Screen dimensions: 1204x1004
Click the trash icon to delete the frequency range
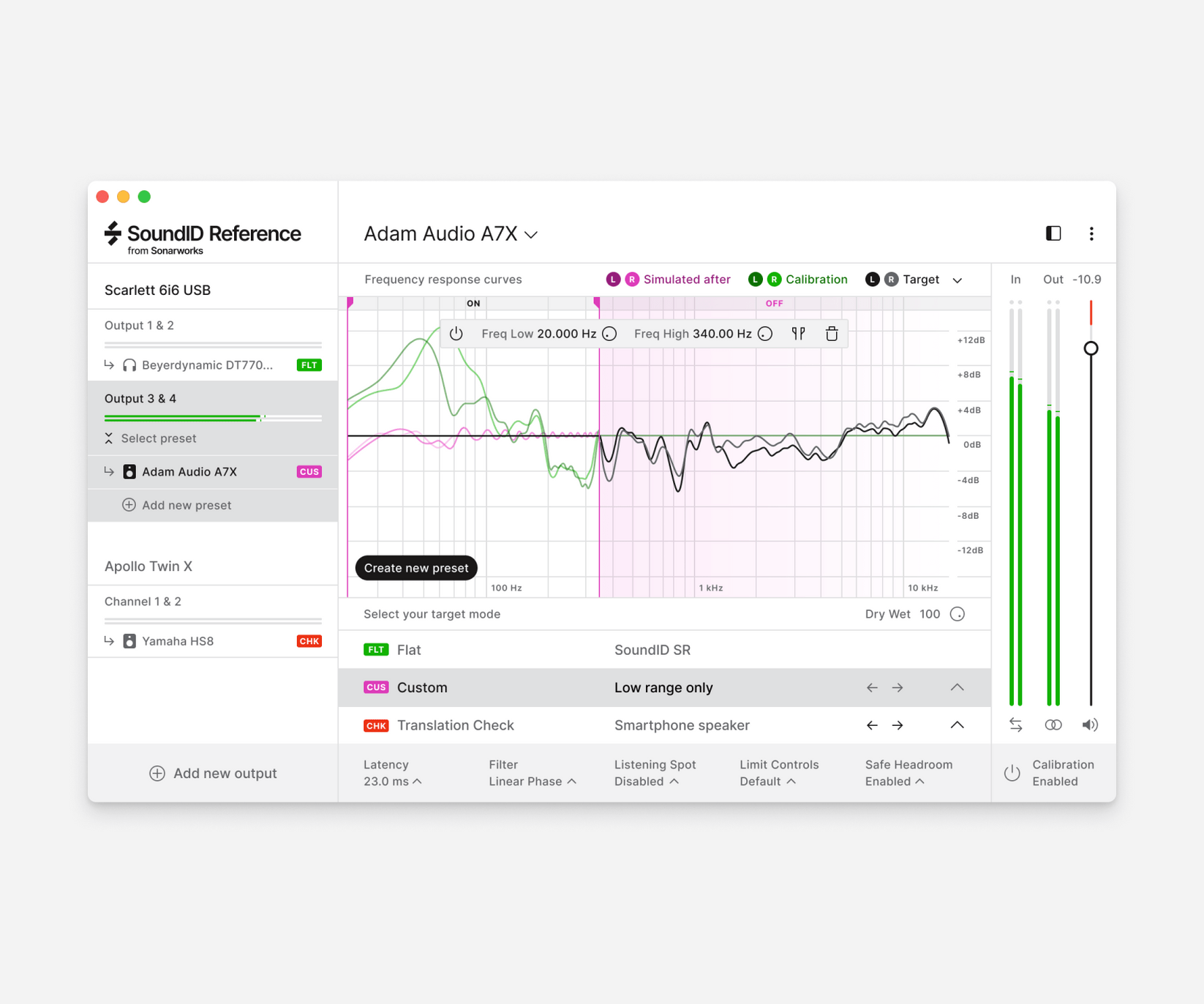[832, 334]
